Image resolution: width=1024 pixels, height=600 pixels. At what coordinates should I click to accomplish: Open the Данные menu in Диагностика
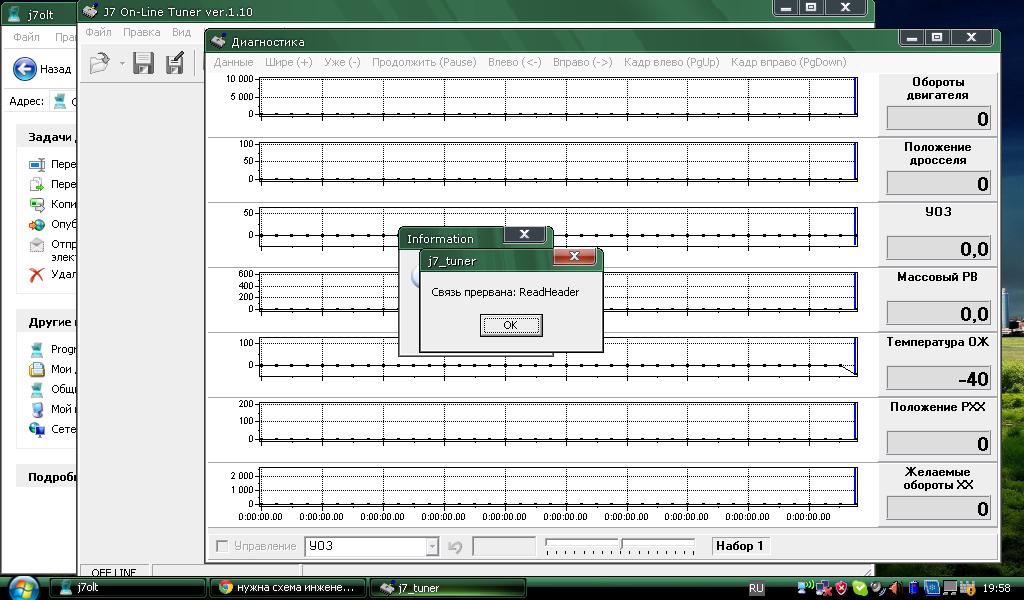(x=233, y=62)
